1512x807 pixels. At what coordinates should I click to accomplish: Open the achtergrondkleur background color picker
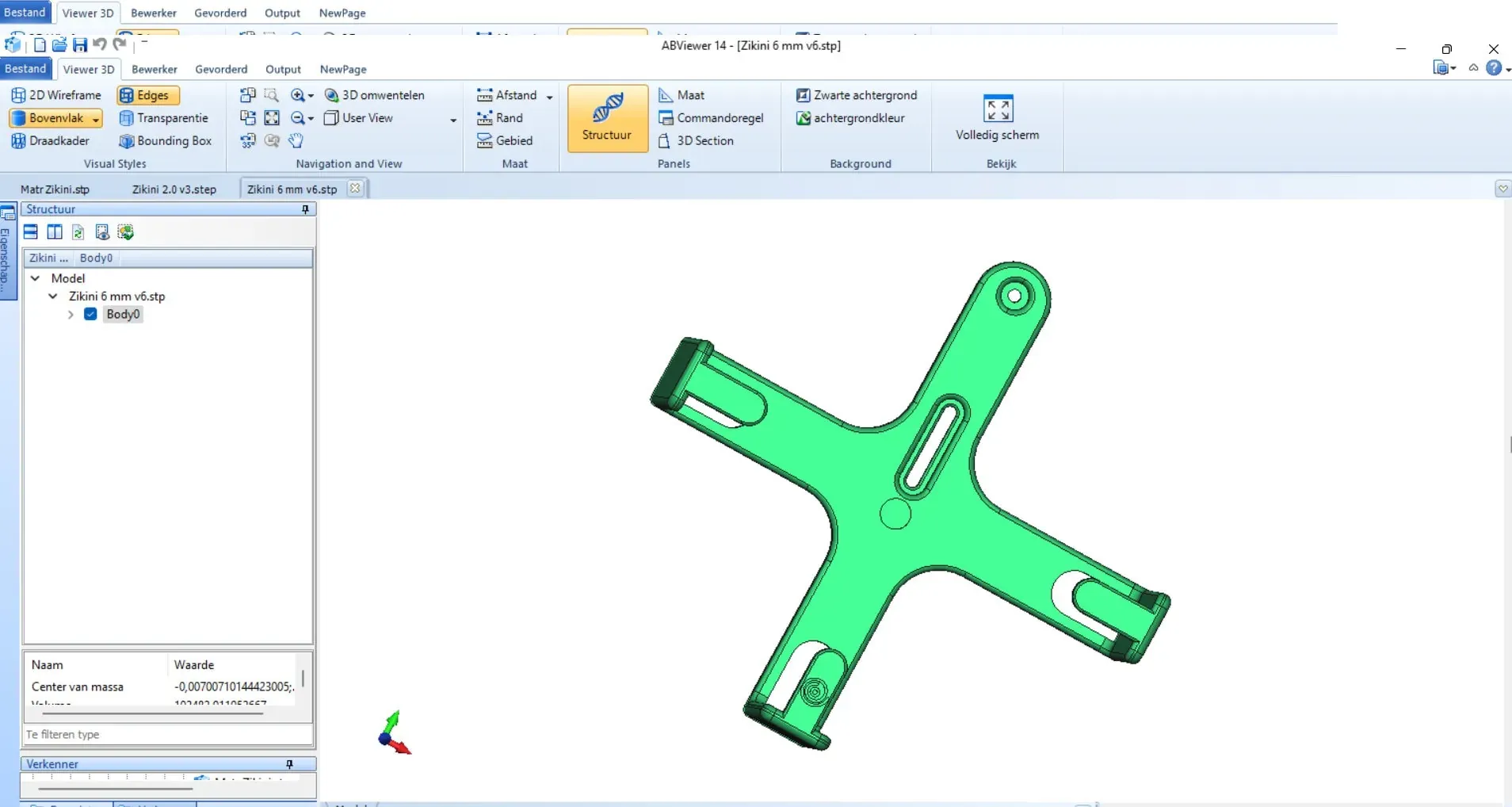coord(850,118)
